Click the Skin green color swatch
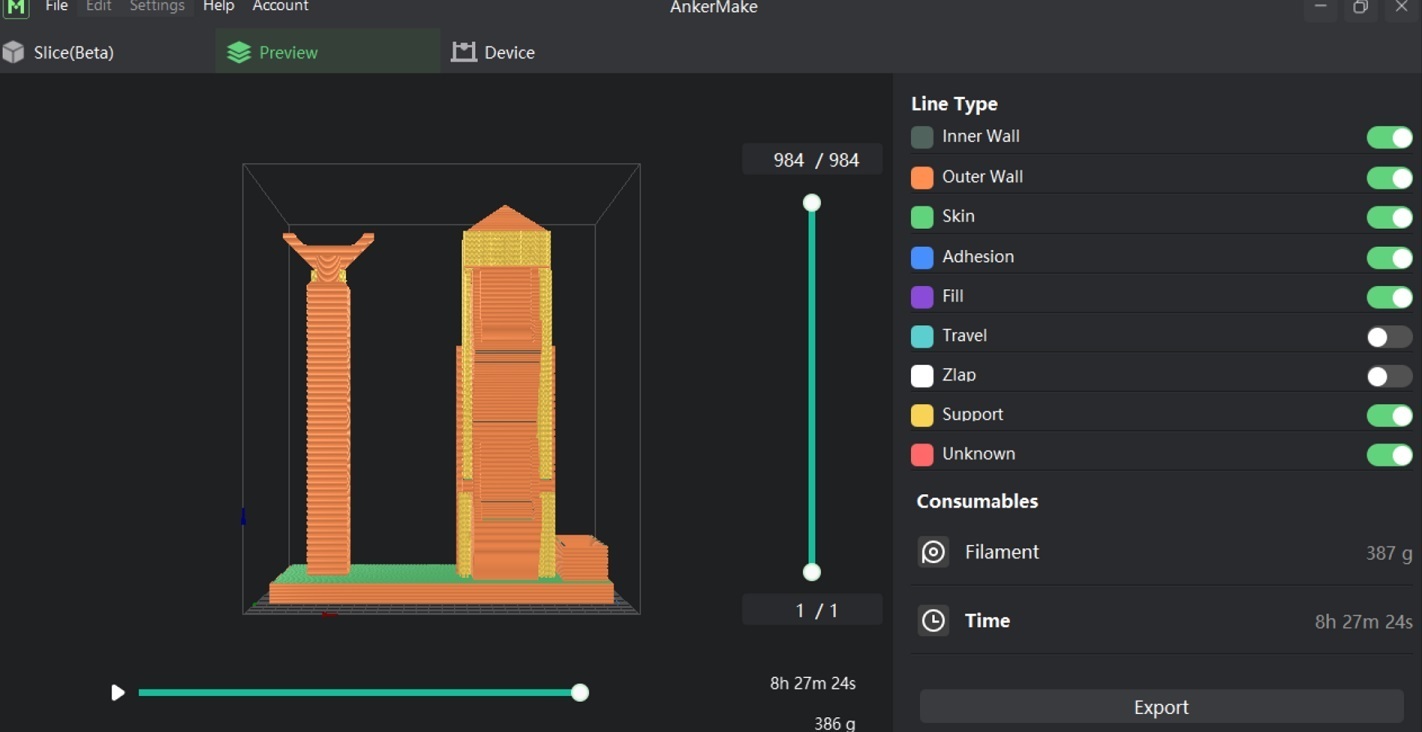Viewport: 1422px width, 732px height. (x=922, y=217)
